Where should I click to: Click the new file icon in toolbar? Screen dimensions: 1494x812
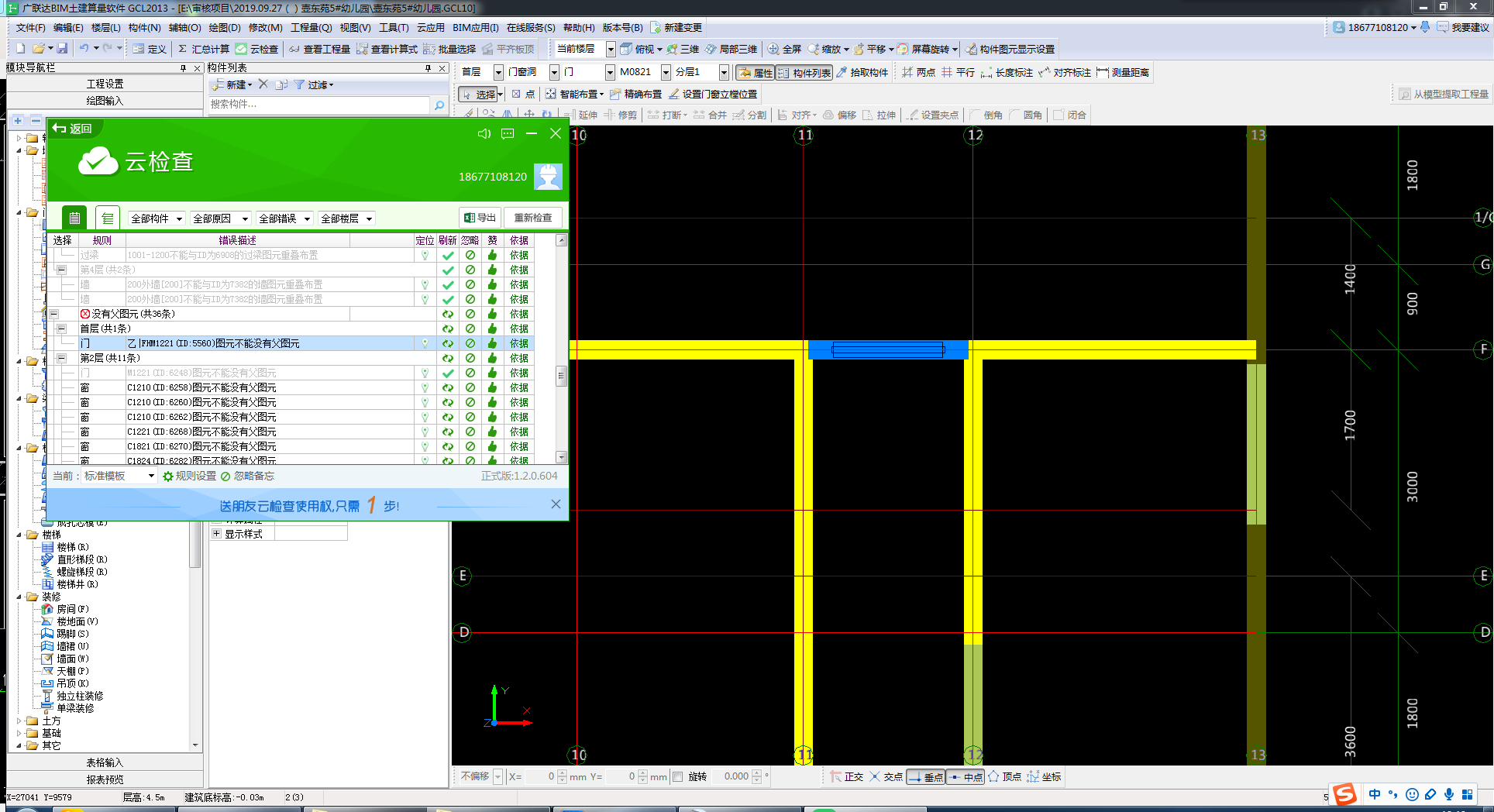tap(21, 48)
